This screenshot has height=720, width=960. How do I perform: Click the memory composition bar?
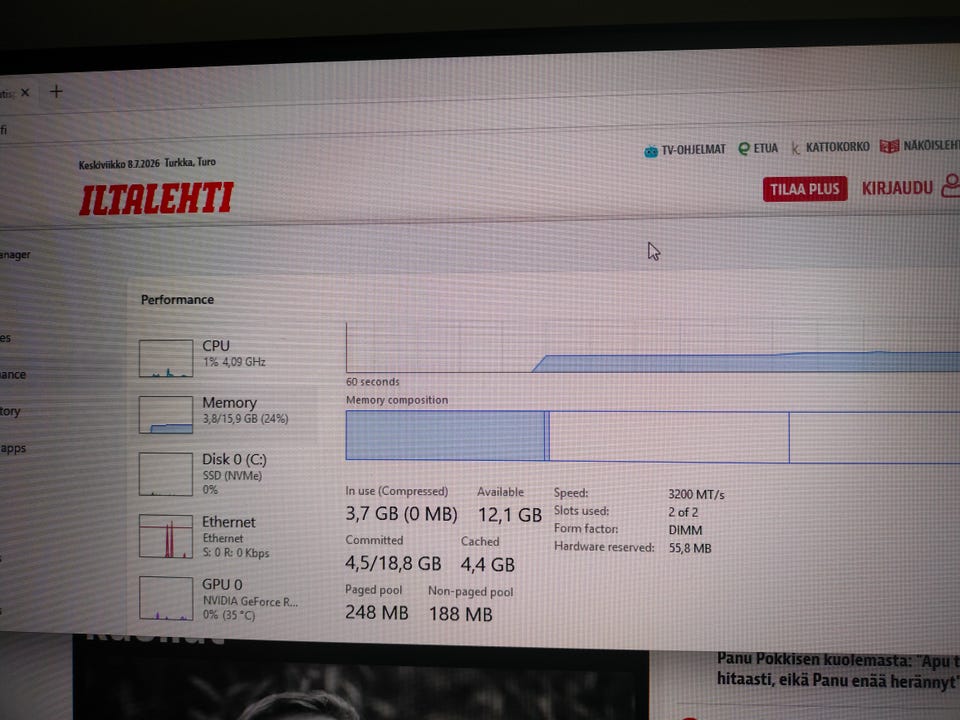click(653, 437)
